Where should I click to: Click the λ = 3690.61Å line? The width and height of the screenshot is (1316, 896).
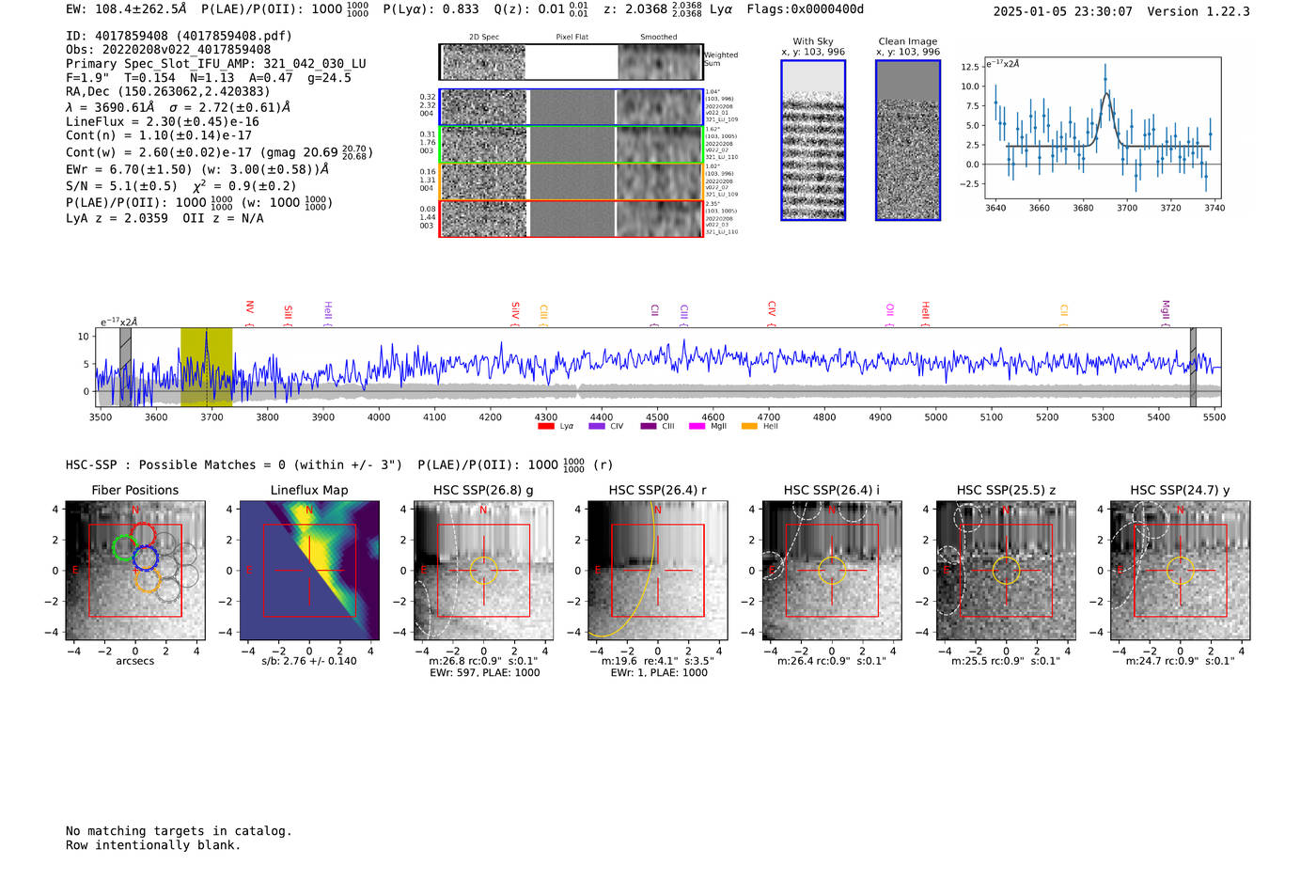click(178, 107)
